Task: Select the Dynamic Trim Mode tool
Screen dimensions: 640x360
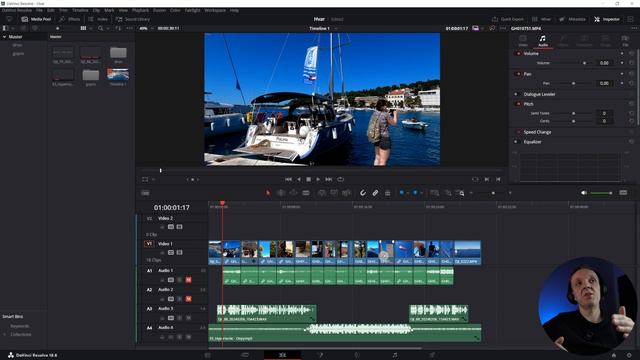Action: [x=293, y=193]
